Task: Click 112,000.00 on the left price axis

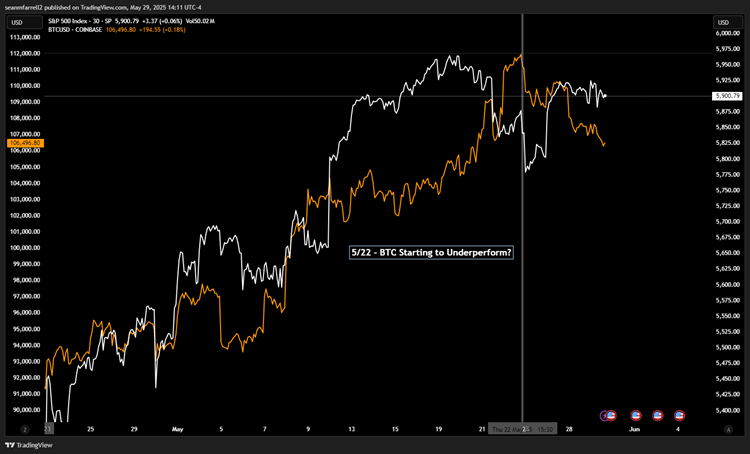Action: coord(25,53)
